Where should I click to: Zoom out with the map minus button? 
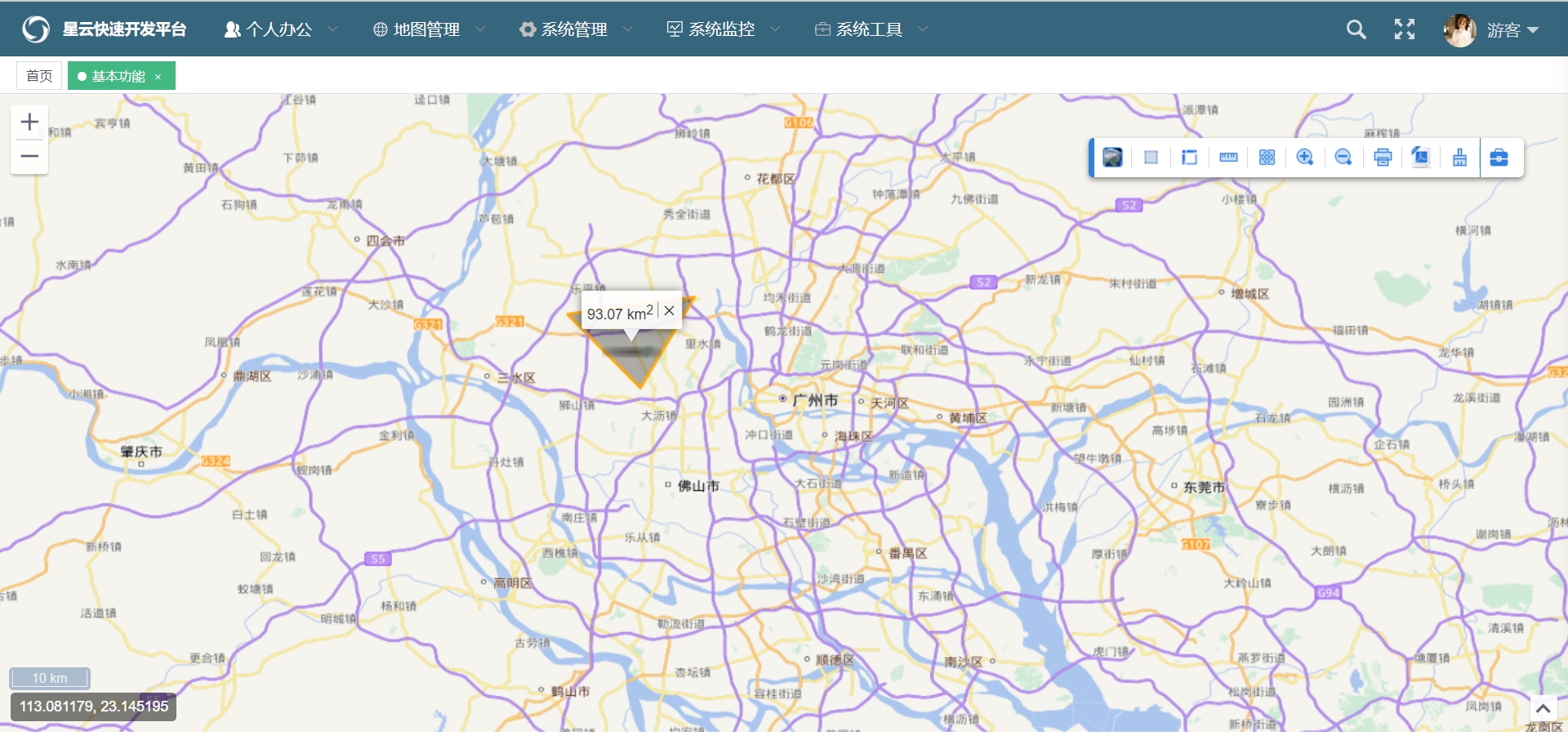coord(29,156)
